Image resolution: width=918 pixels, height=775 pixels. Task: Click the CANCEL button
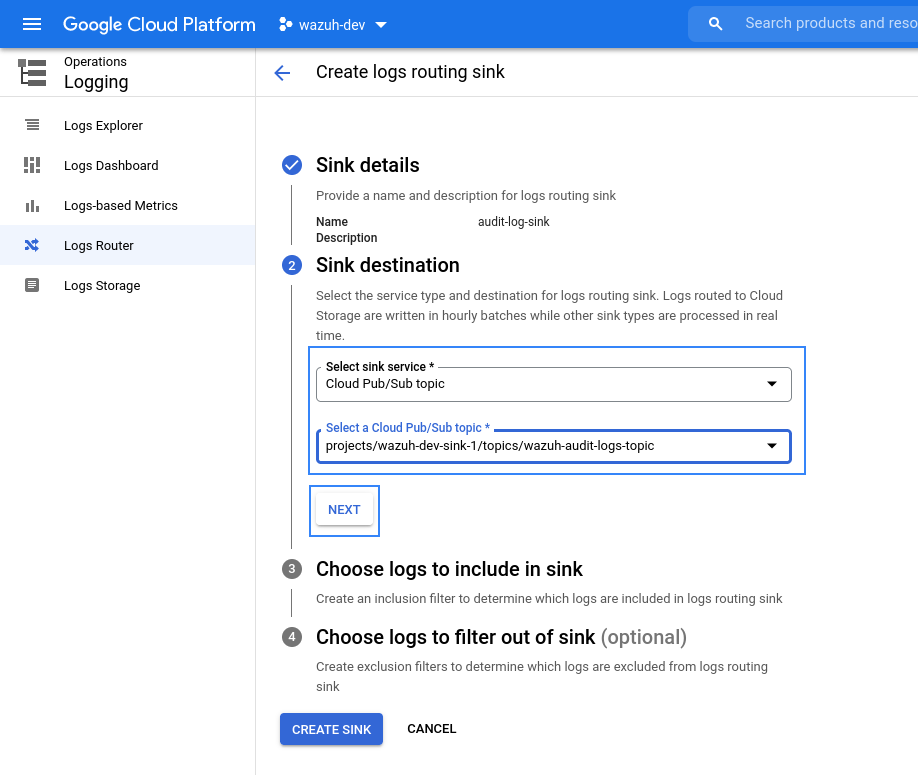point(431,729)
